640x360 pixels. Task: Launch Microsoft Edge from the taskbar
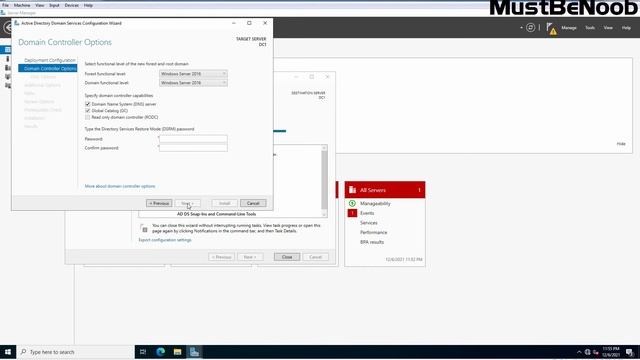(x=160, y=352)
